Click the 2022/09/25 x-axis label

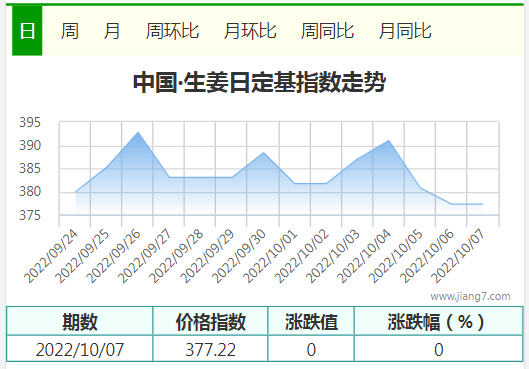coord(82,256)
